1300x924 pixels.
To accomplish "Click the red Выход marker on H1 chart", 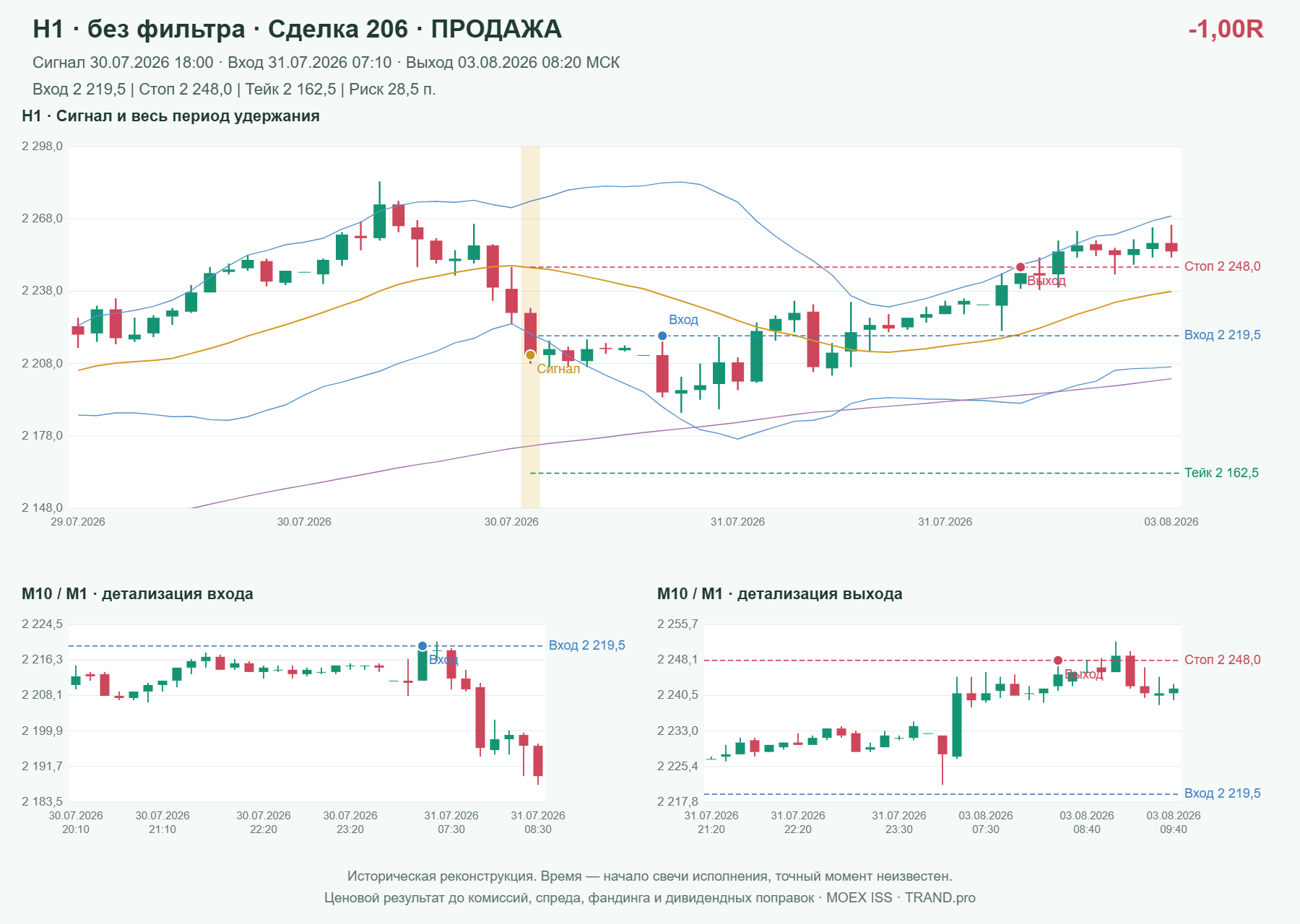I will (1020, 267).
